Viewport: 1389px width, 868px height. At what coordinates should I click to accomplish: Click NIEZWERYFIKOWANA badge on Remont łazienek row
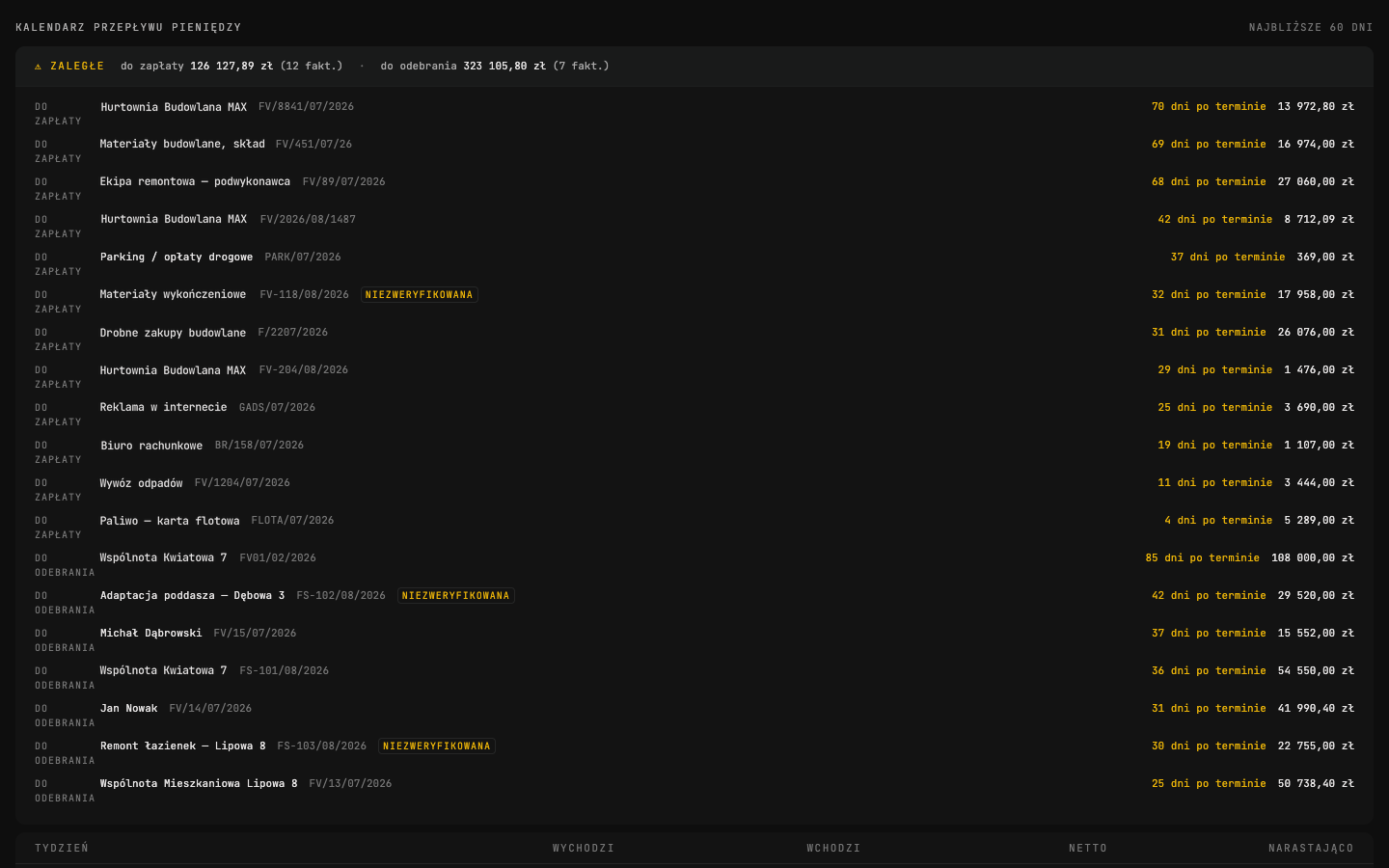point(437,746)
